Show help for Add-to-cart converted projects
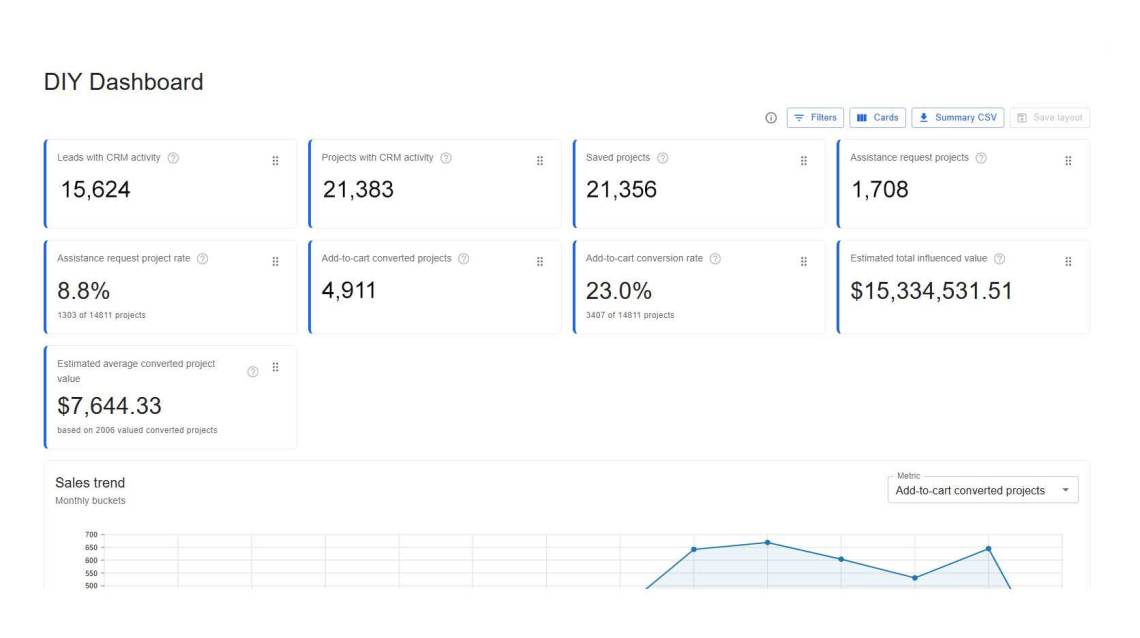The height and width of the screenshot is (638, 1140). (x=464, y=259)
